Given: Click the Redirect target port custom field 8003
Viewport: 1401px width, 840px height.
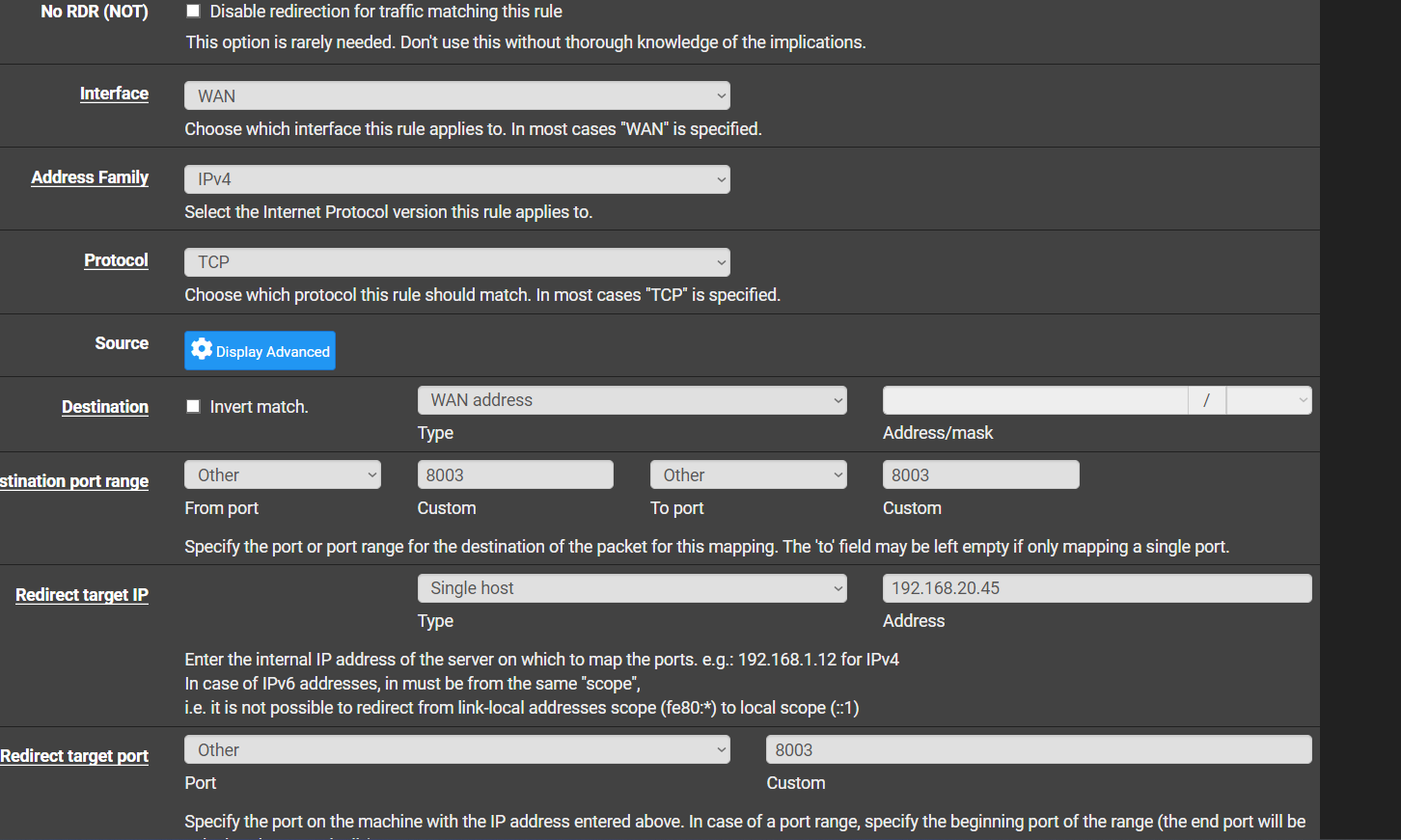Looking at the screenshot, I should click(1039, 749).
